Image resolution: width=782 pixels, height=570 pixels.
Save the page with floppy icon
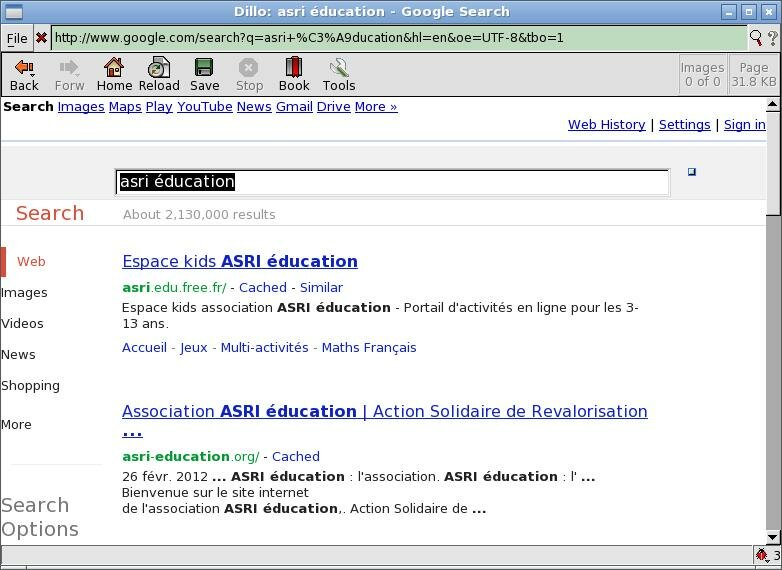pos(204,75)
